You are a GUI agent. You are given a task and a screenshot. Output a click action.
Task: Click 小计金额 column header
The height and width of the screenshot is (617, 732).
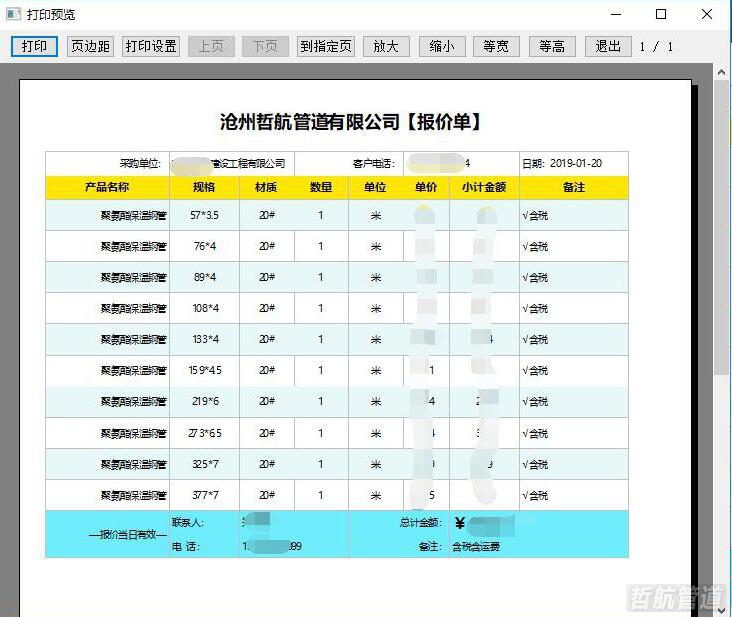click(x=484, y=187)
